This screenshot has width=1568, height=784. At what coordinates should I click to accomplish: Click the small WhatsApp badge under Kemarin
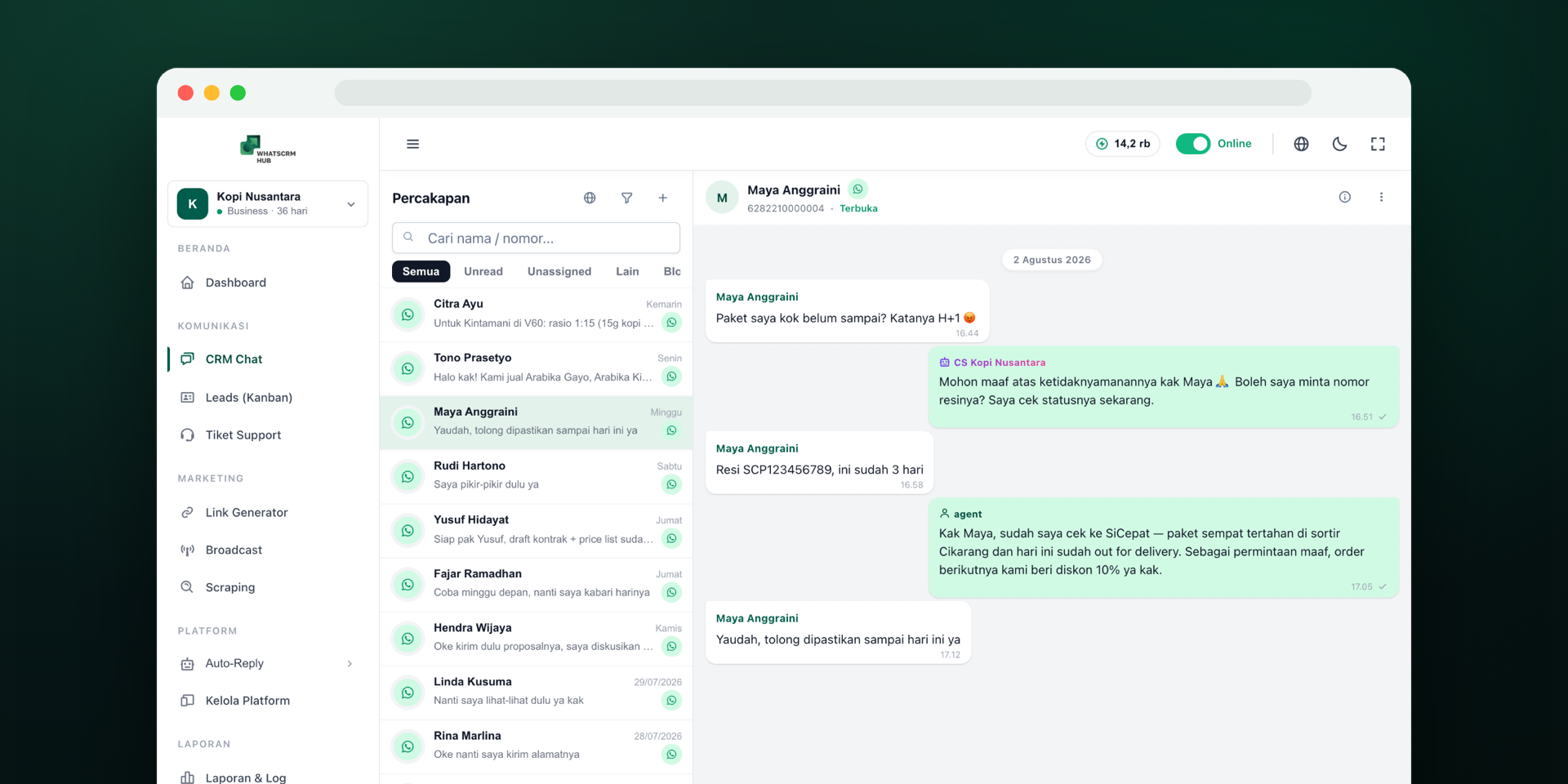(x=671, y=323)
